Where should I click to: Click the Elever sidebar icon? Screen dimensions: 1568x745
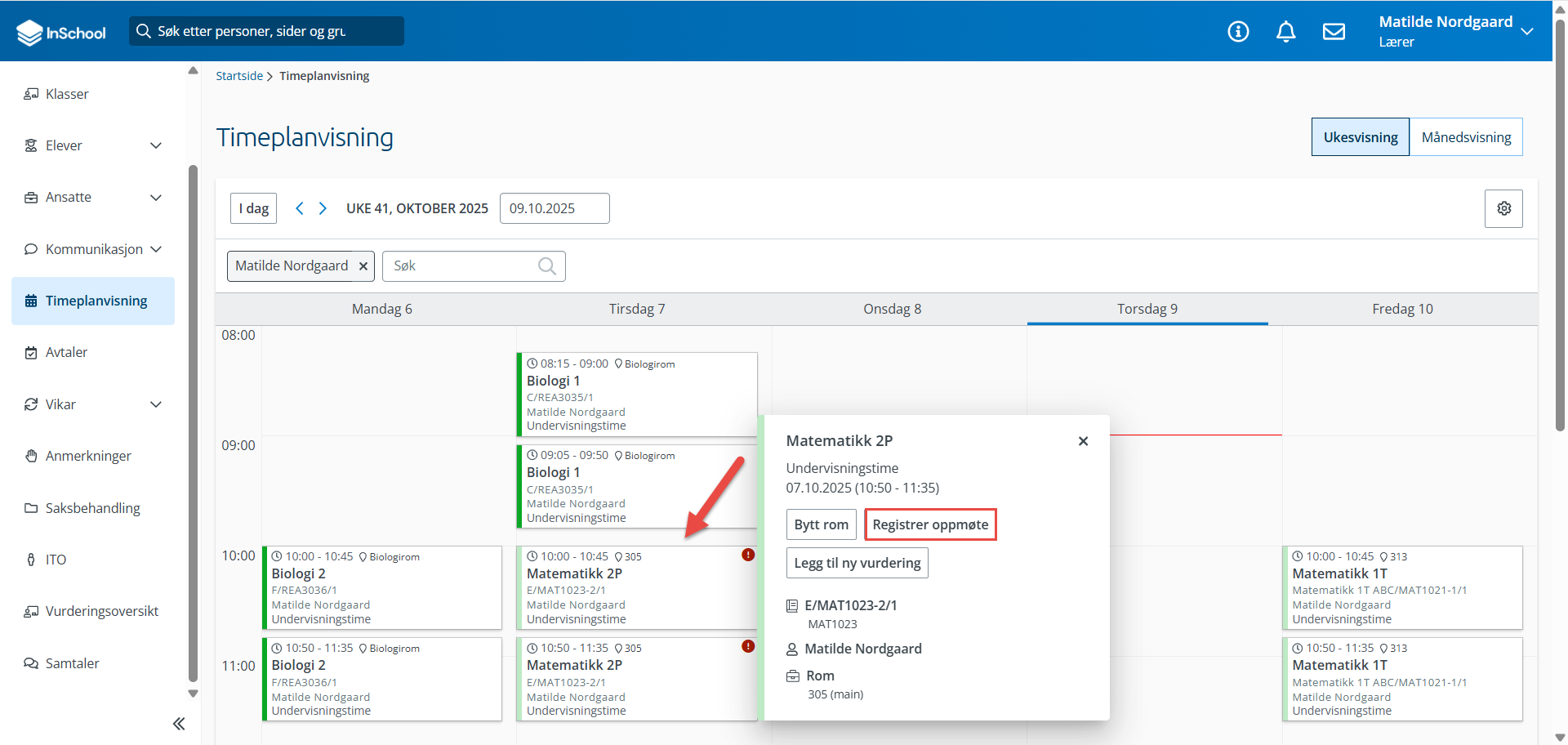point(31,145)
